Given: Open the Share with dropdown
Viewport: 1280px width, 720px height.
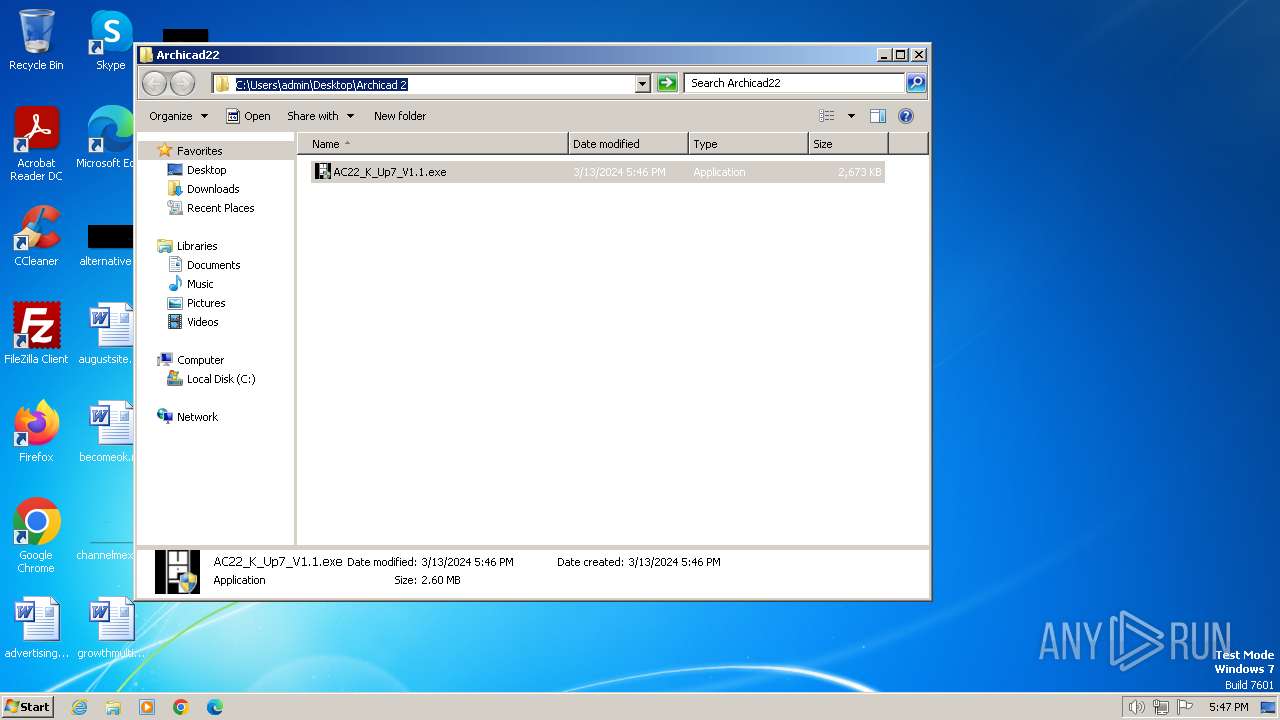Looking at the screenshot, I should pos(320,116).
